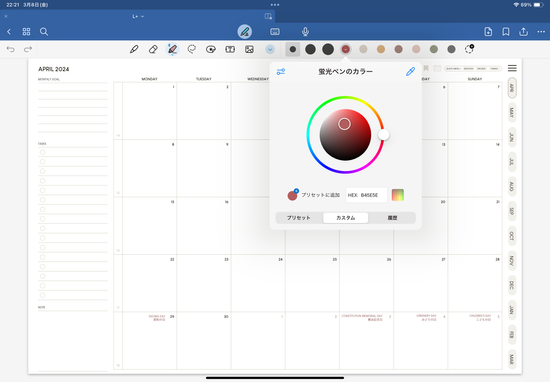This screenshot has height=382, width=550.
Task: Switch to the カスタム tab
Action: coord(346,218)
